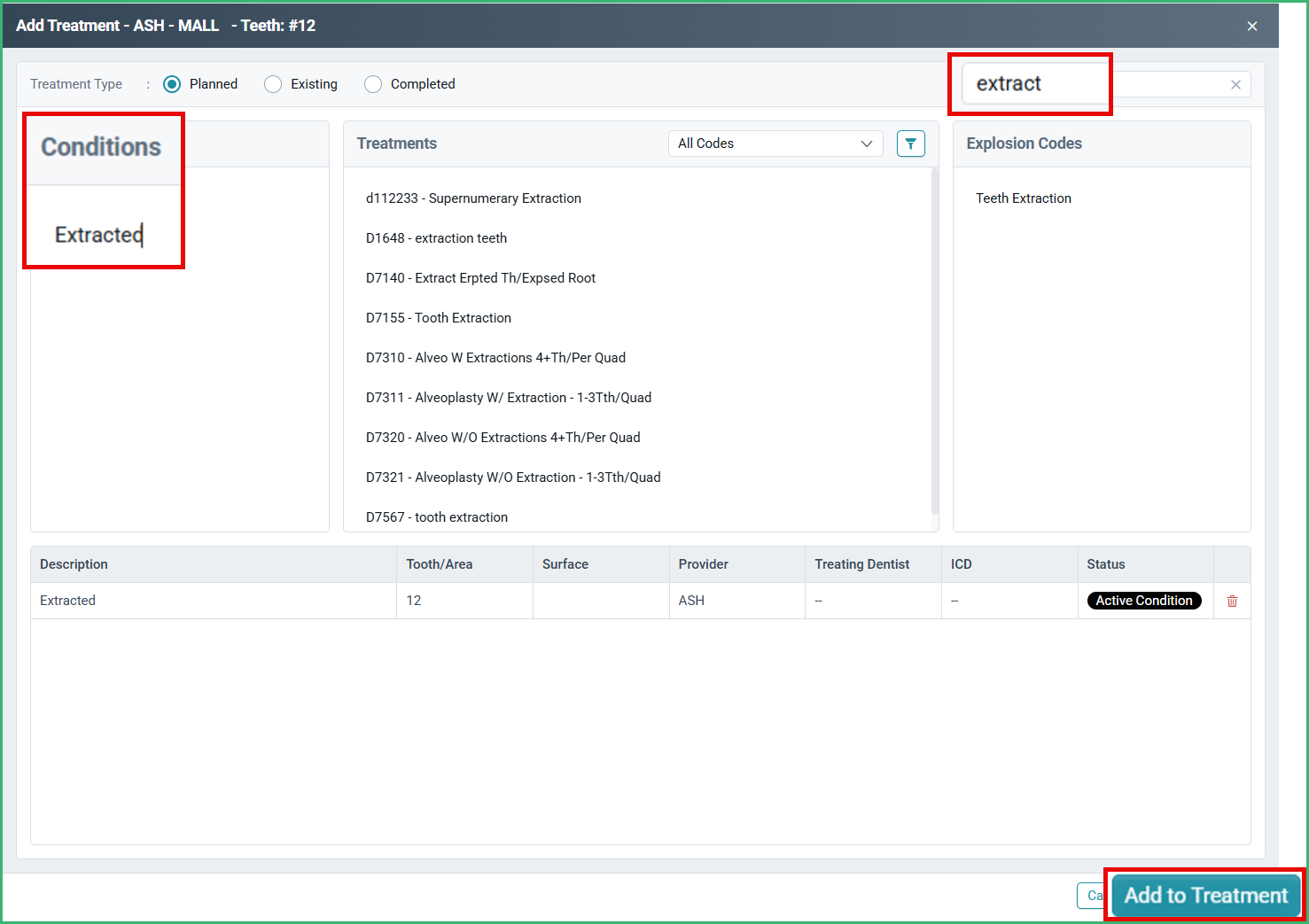This screenshot has width=1309, height=924.
Task: Choose D7321 - Alveoplasty W/O Extraction
Action: click(513, 478)
